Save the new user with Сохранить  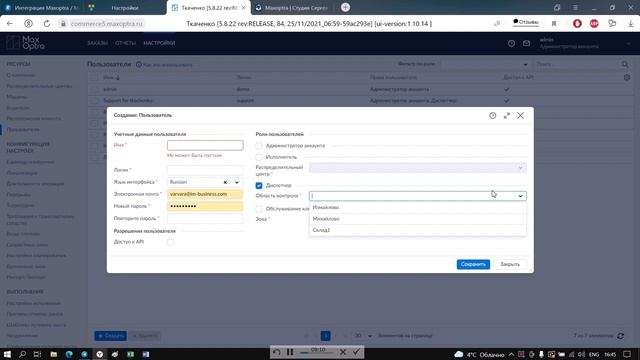(x=473, y=264)
